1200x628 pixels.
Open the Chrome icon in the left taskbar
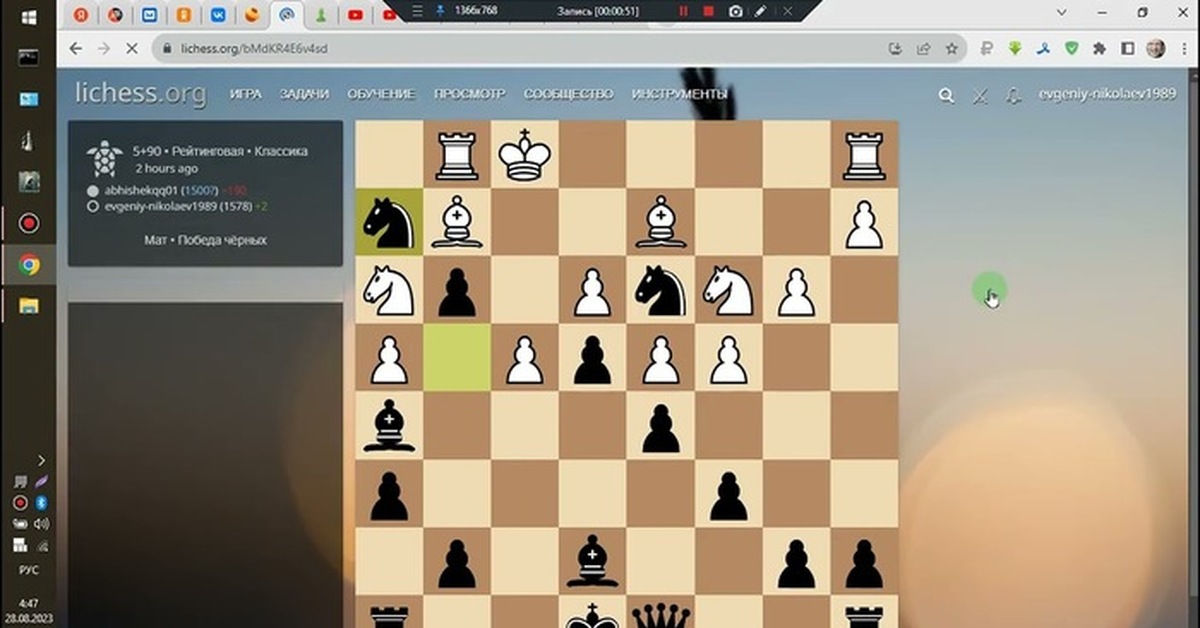[x=27, y=265]
